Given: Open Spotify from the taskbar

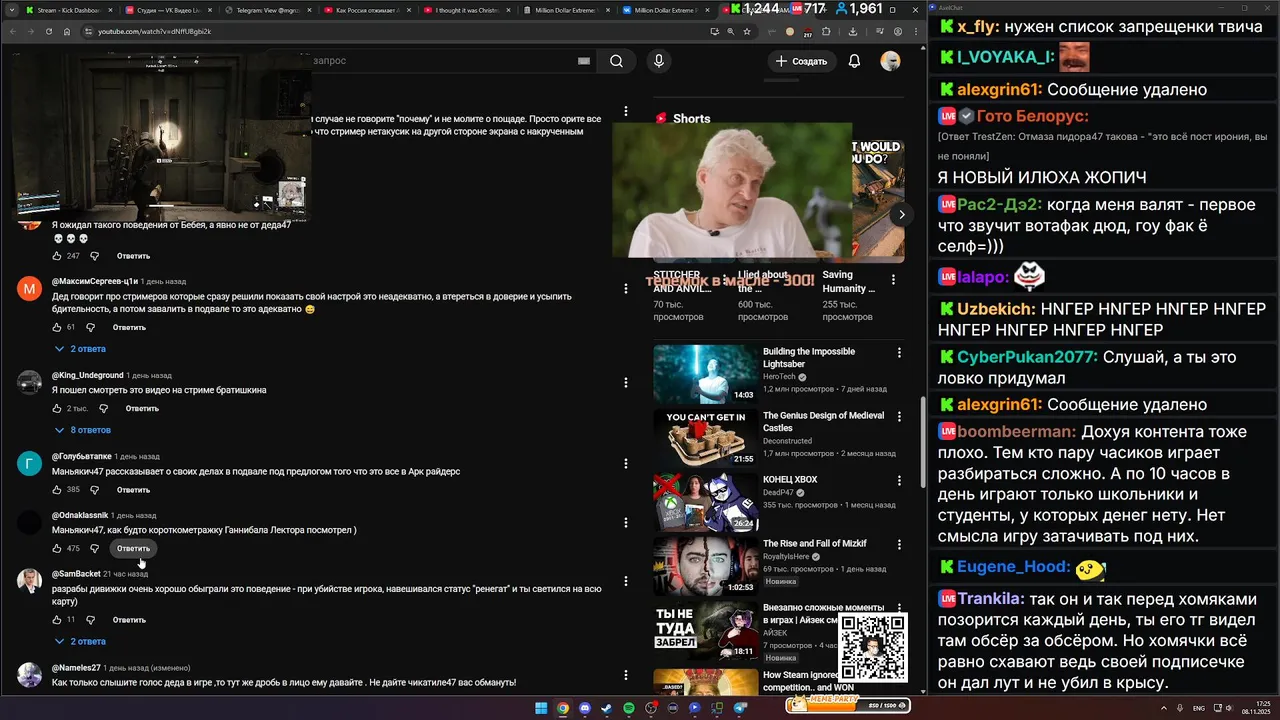Looking at the screenshot, I should (x=629, y=708).
